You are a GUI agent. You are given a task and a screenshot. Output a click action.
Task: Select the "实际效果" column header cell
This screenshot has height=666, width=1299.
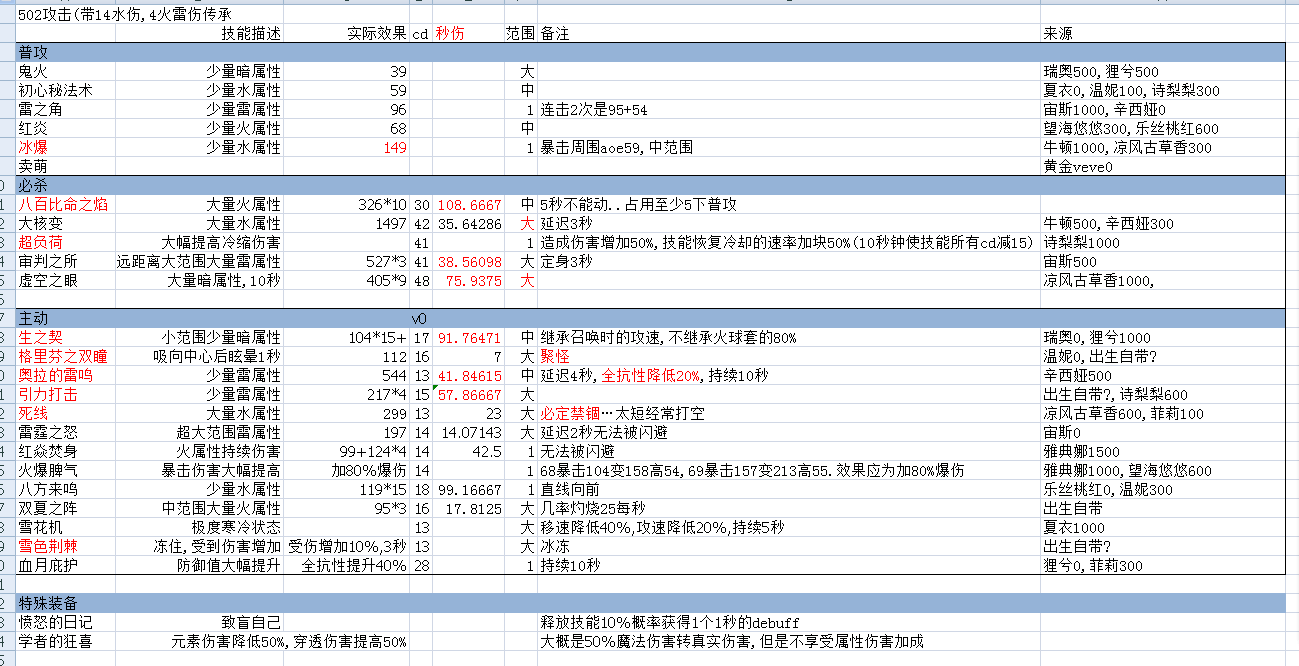pos(377,33)
